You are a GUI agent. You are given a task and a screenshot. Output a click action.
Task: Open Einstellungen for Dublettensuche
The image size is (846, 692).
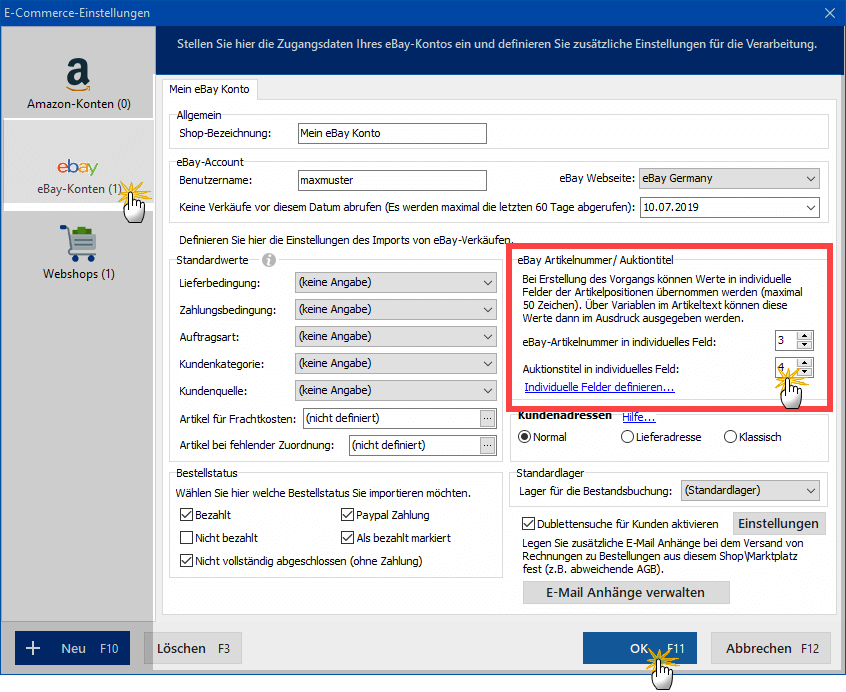point(779,523)
